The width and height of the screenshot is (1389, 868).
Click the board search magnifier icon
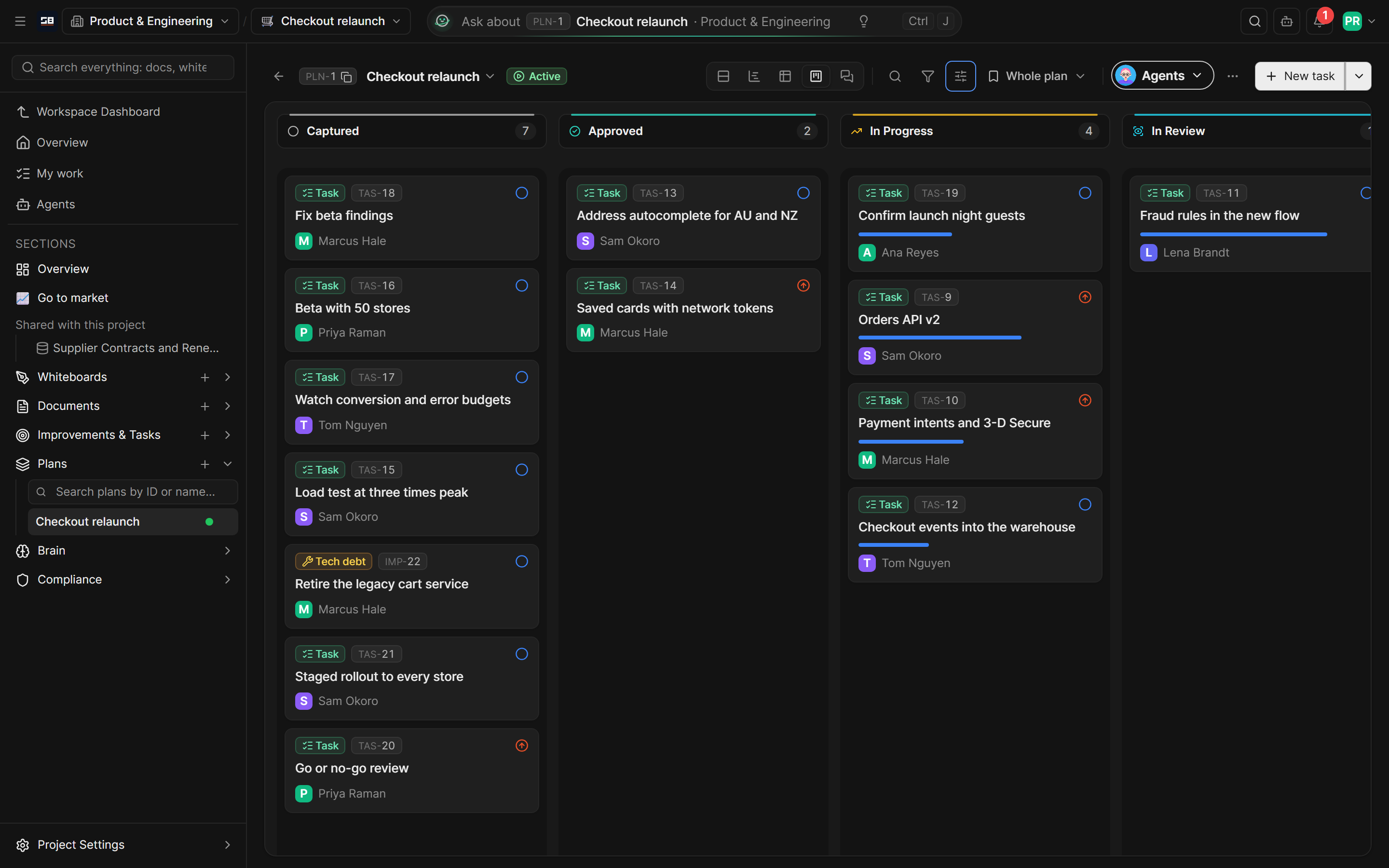click(x=895, y=76)
